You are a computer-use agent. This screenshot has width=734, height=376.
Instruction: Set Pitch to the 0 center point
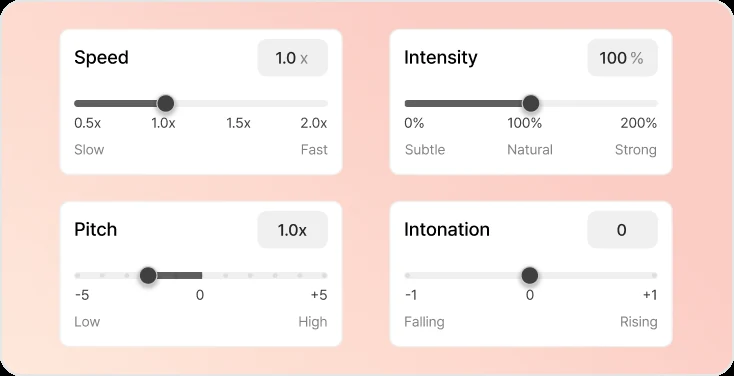coord(201,275)
